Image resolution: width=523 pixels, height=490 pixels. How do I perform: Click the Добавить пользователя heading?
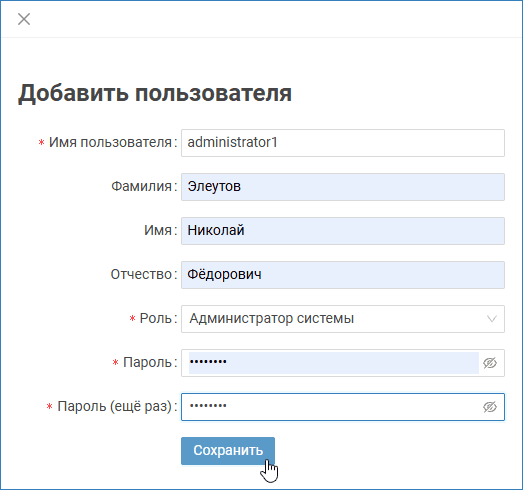155,93
